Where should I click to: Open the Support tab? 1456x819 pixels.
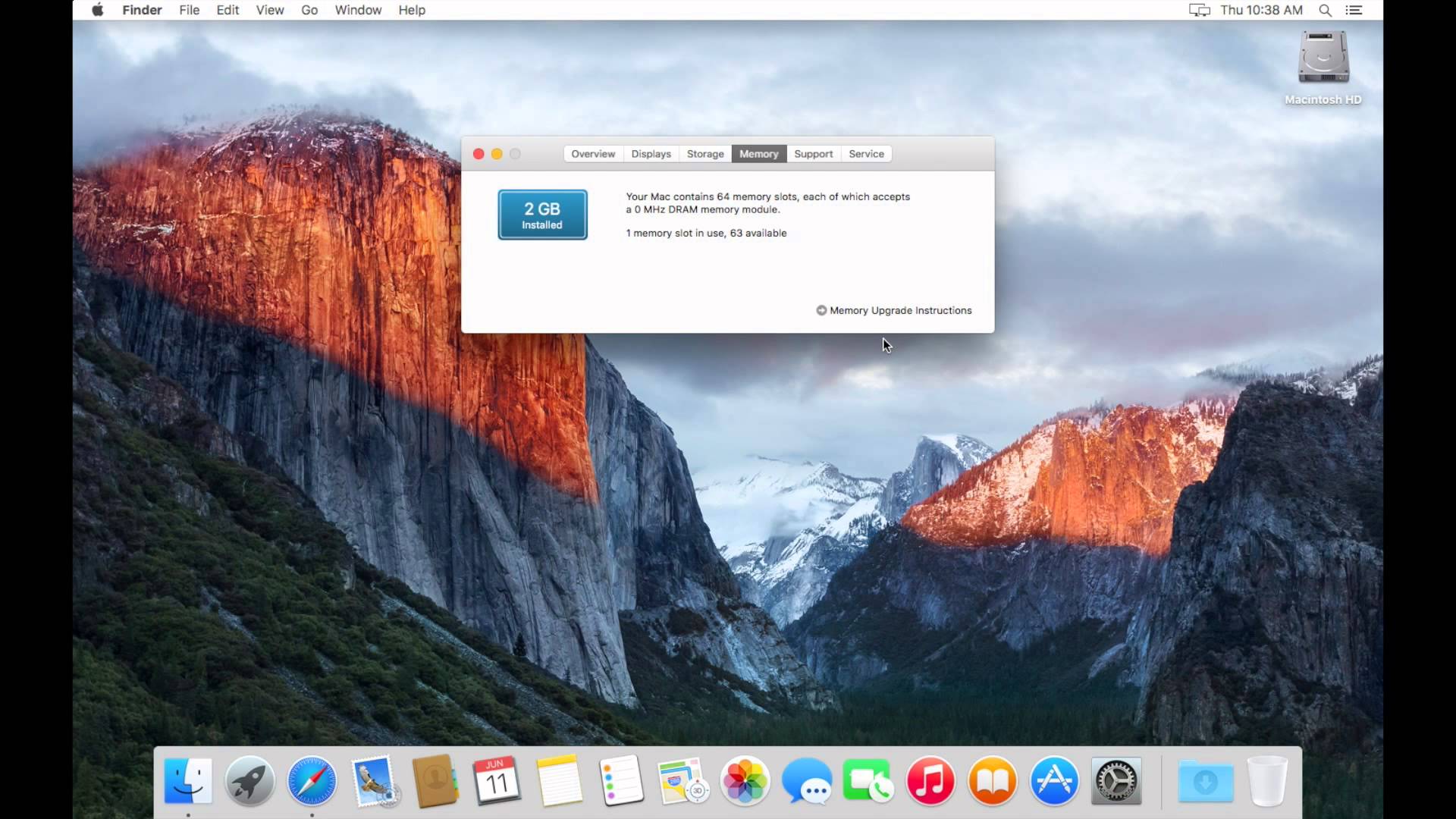tap(813, 153)
